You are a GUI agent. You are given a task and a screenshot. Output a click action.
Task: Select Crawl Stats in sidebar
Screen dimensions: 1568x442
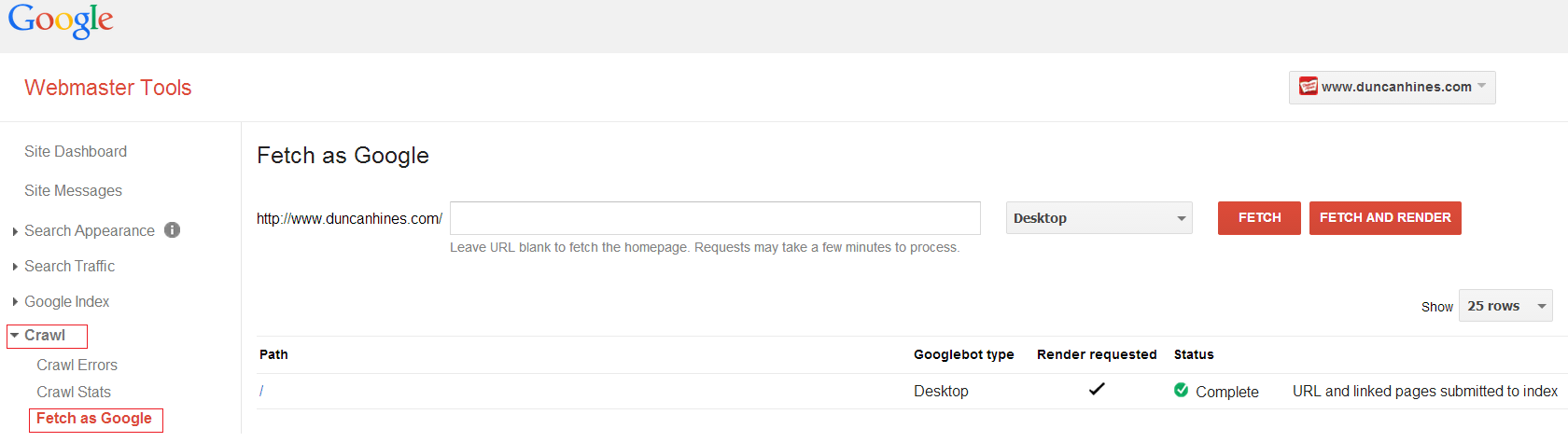[x=74, y=392]
